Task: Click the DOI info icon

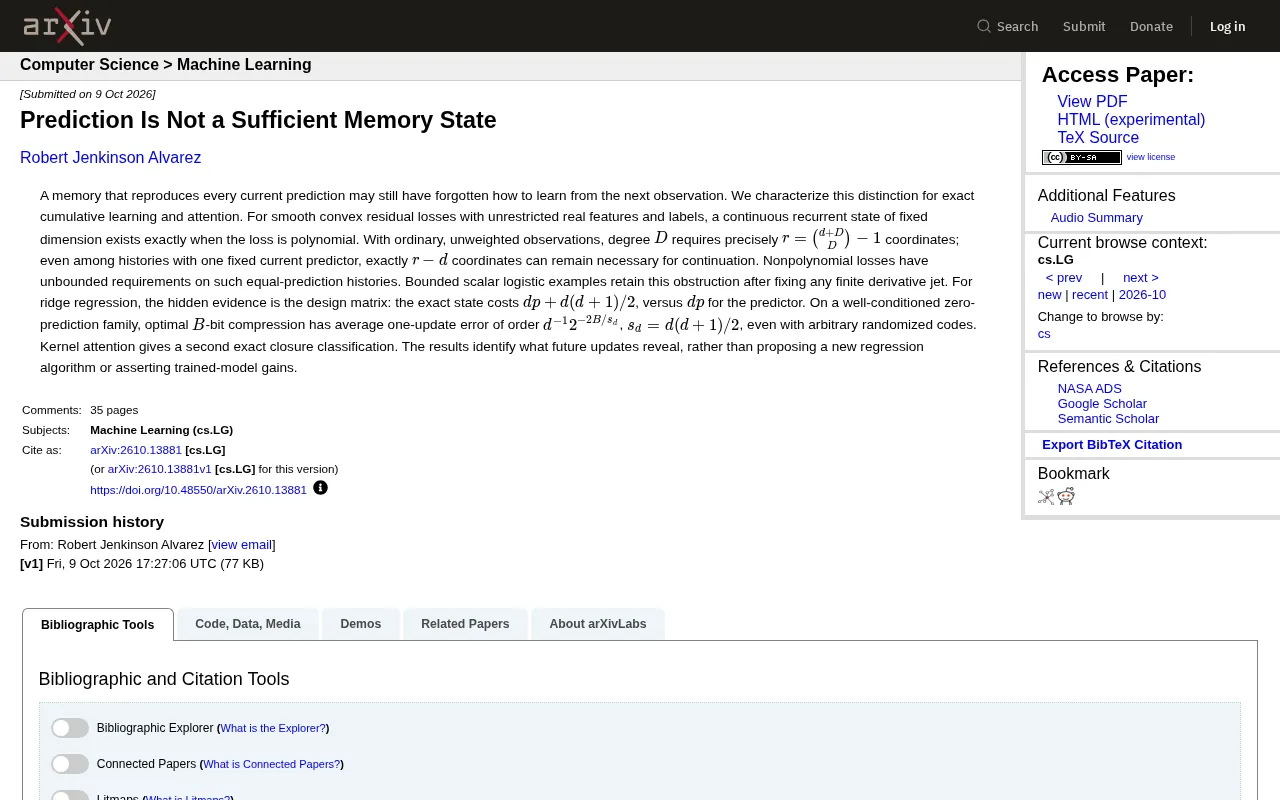Action: point(320,488)
